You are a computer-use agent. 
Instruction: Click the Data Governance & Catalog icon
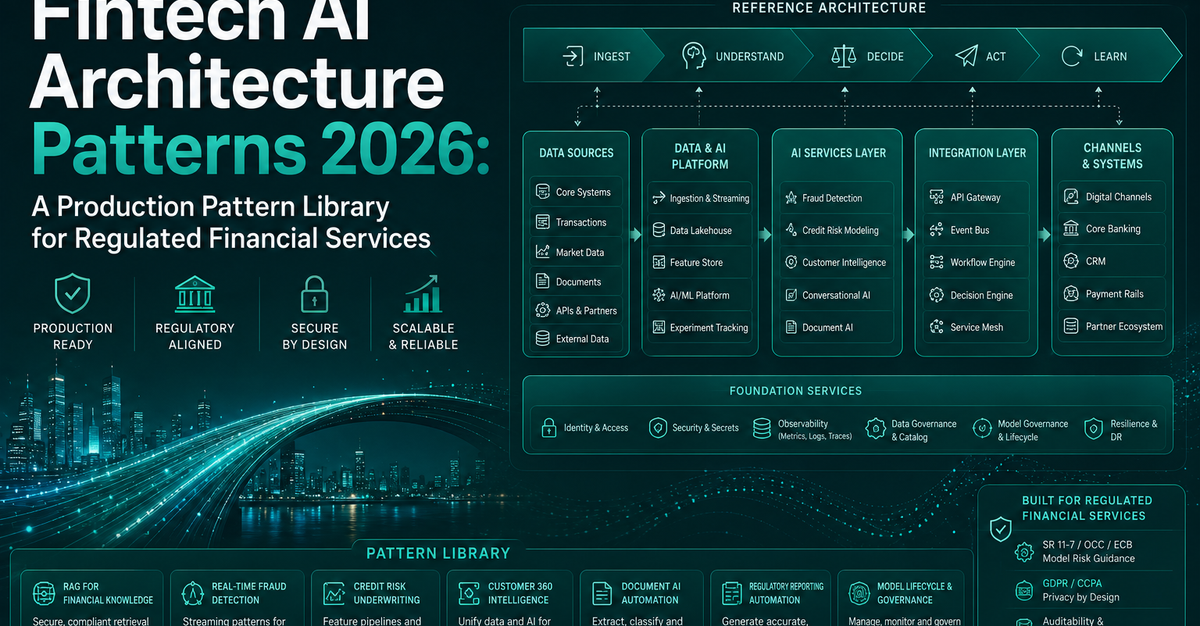[x=874, y=428]
